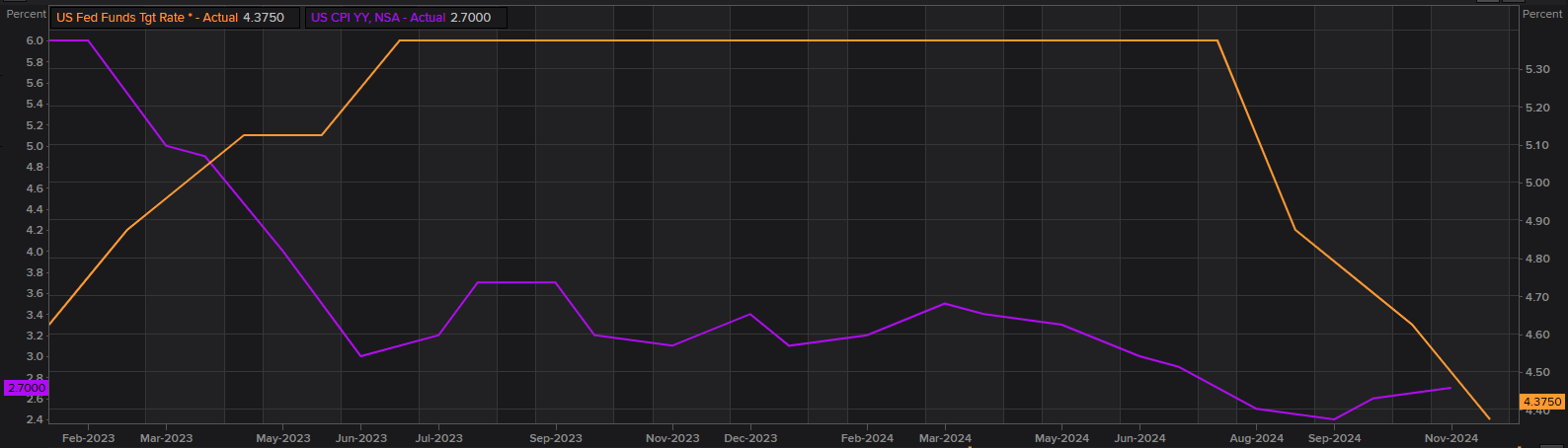
Task: Click the May-2023 date label
Action: (283, 438)
